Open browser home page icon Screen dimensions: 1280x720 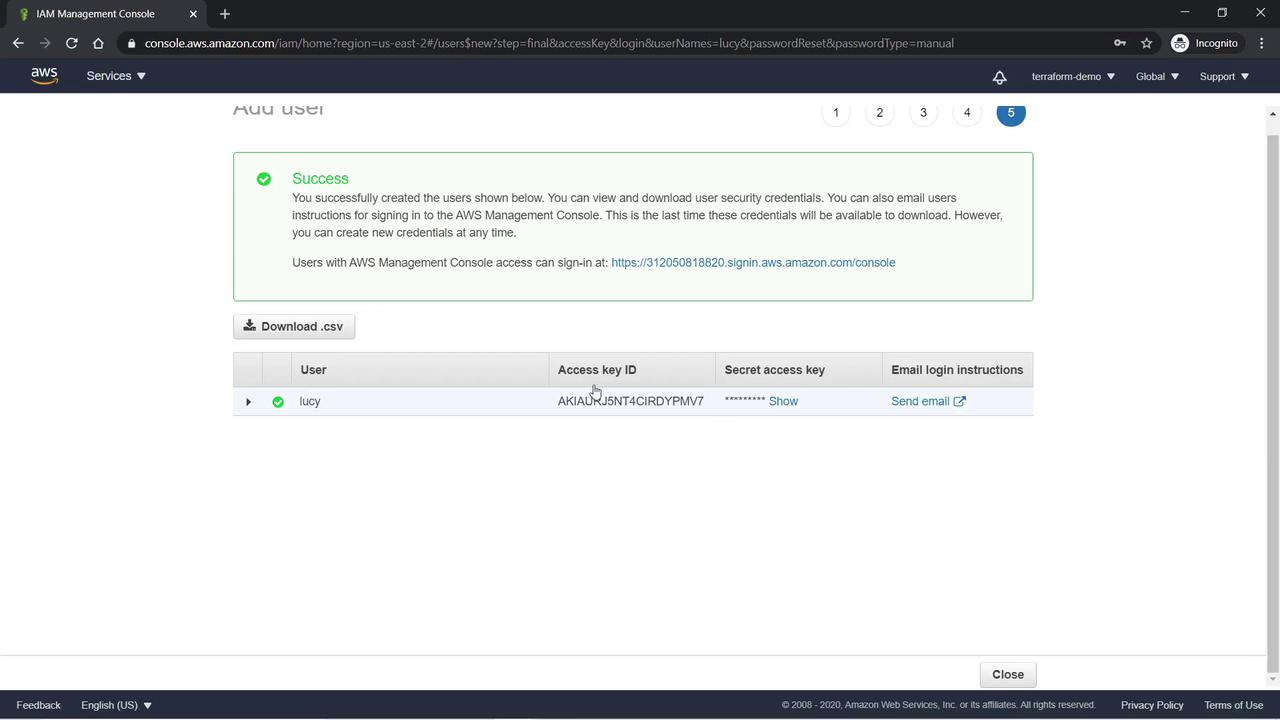(x=98, y=43)
